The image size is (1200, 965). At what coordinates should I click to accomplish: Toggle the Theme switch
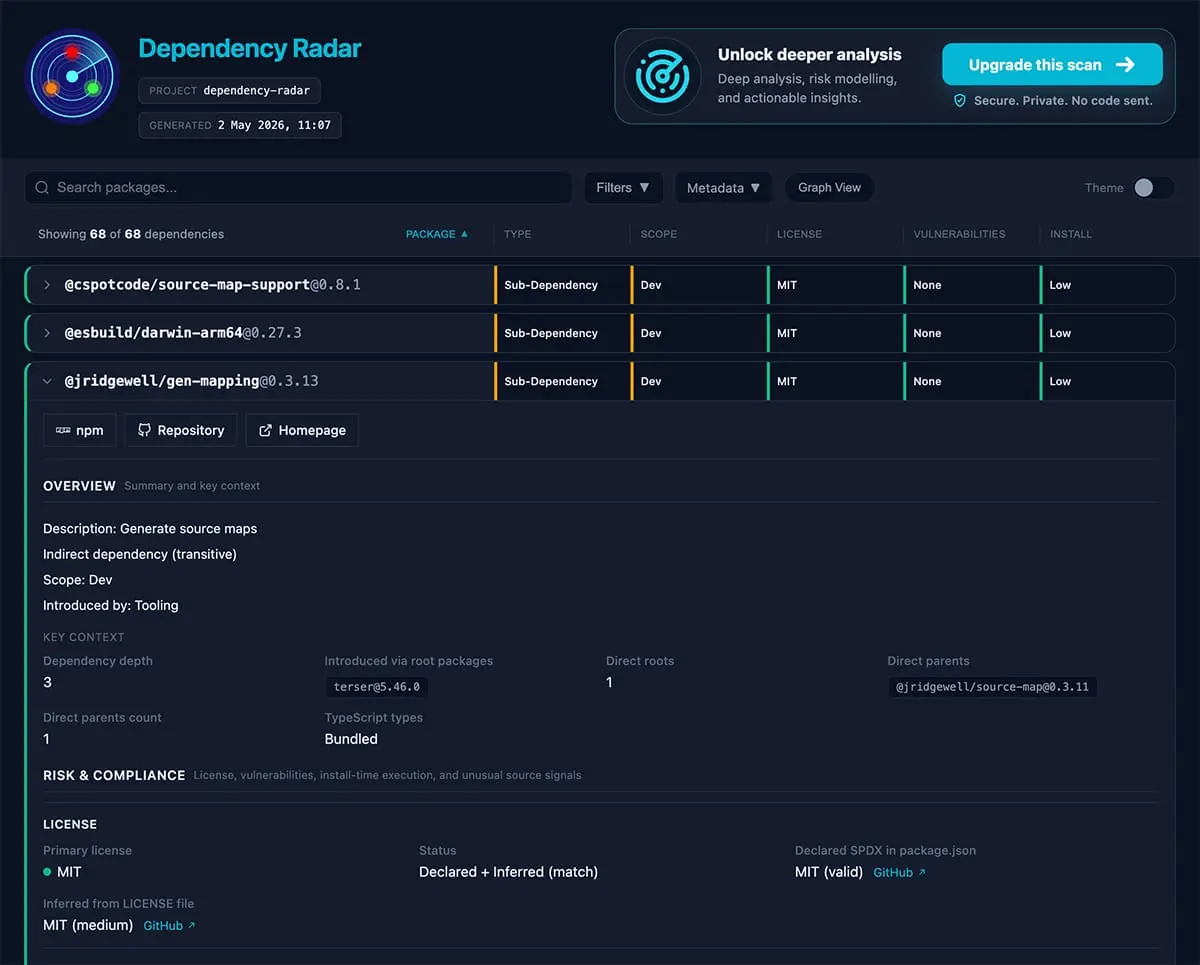(1153, 188)
